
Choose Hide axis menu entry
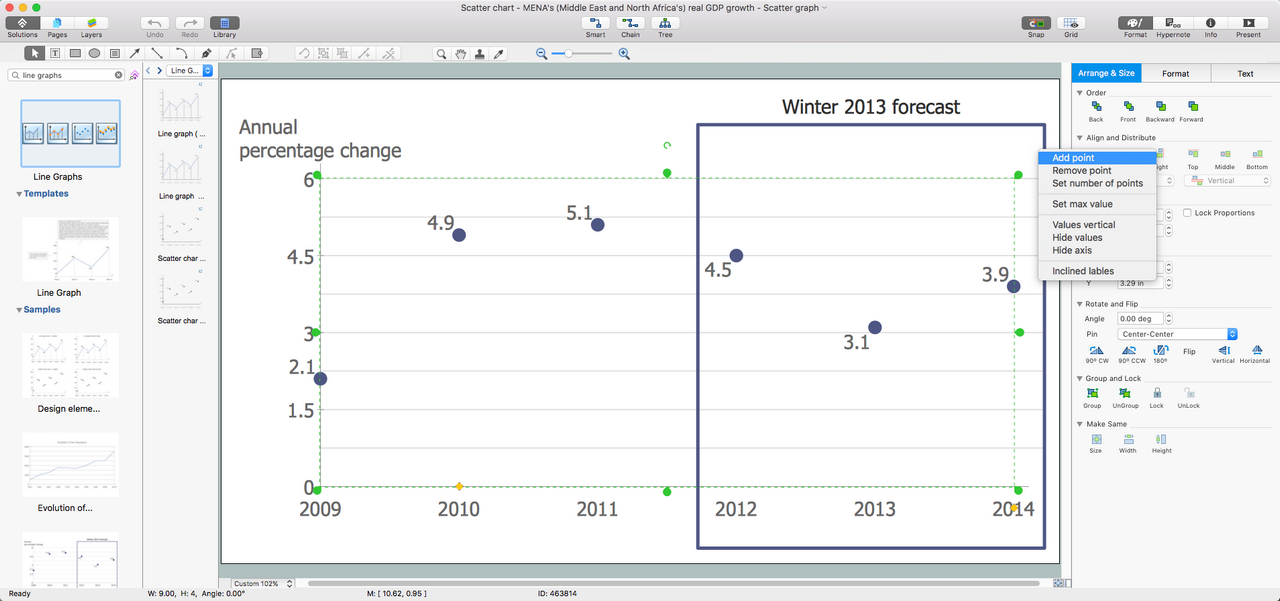tap(1097, 251)
